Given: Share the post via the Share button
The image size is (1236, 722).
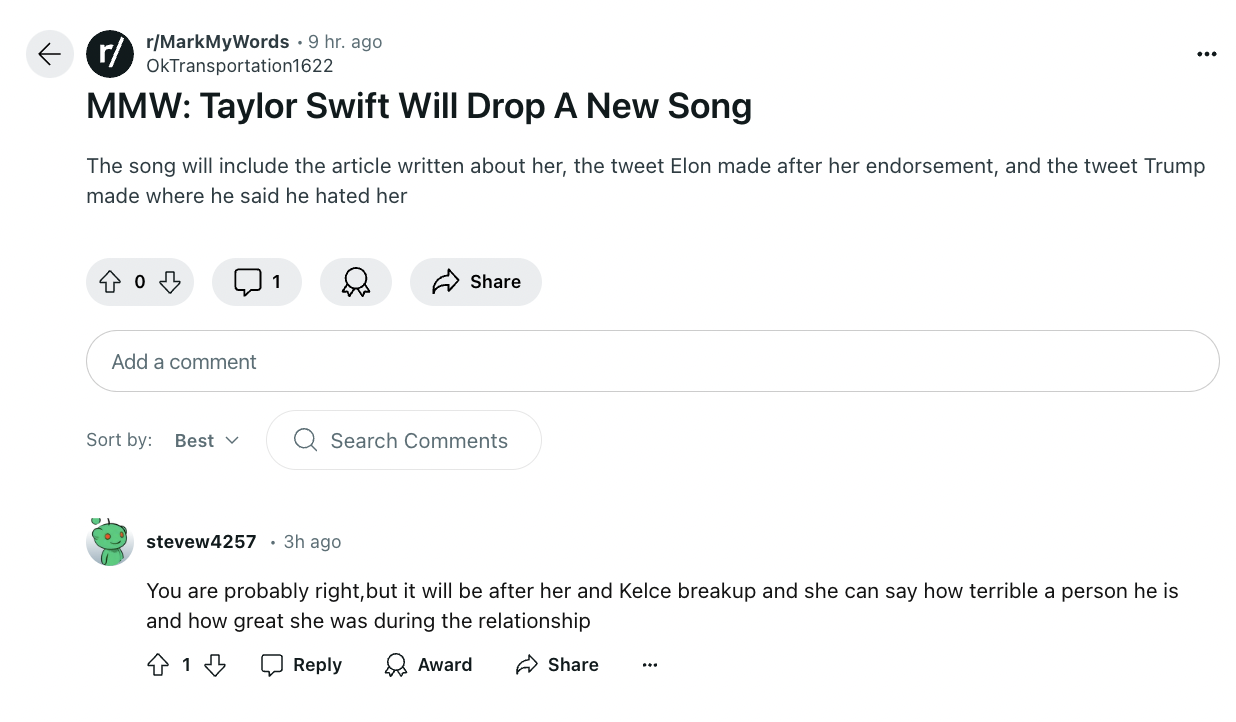Looking at the screenshot, I should point(476,282).
